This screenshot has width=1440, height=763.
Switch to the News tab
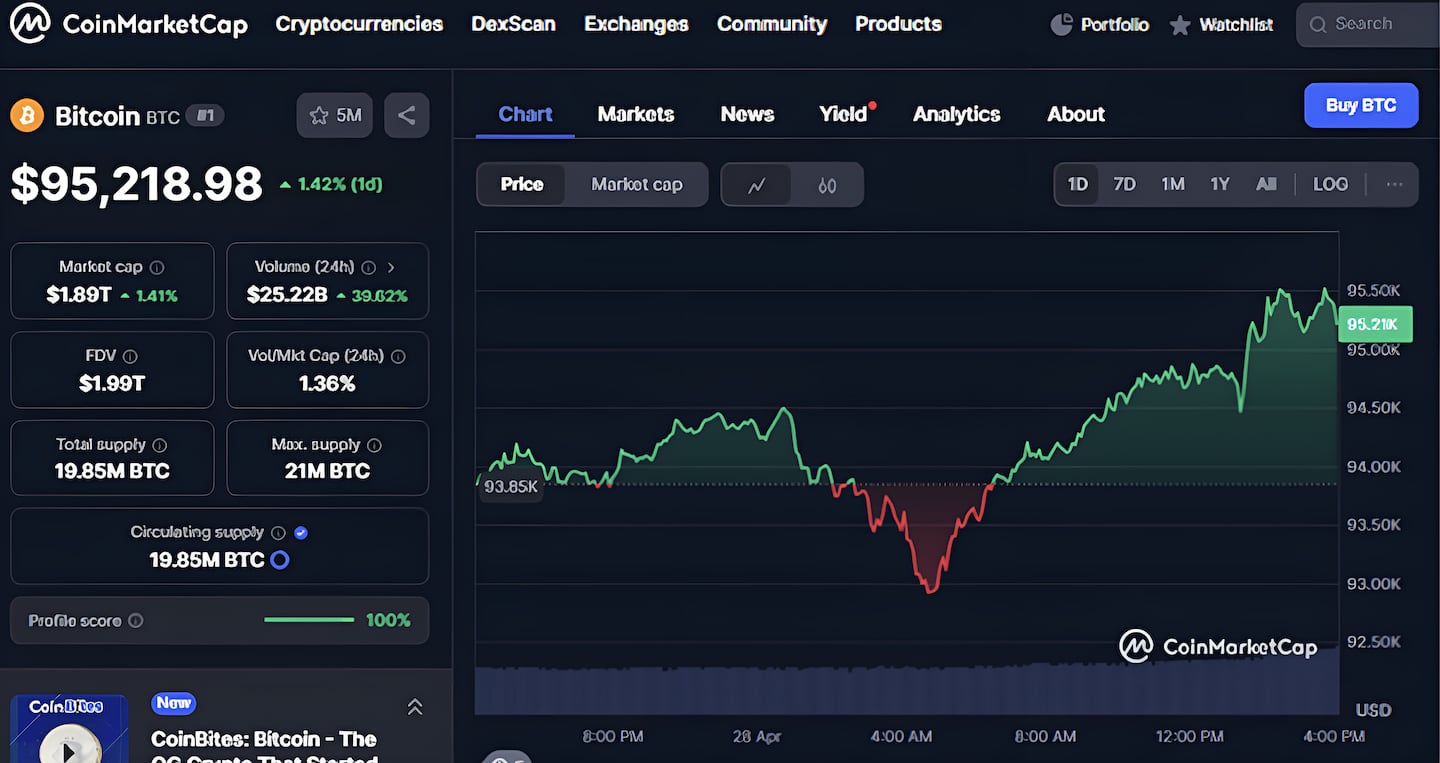click(747, 114)
